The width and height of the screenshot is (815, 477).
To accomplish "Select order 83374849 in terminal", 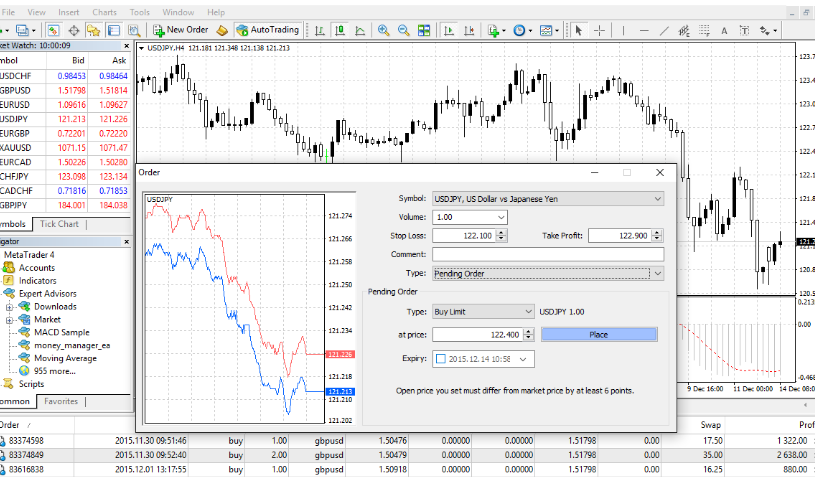I will tap(408, 455).
